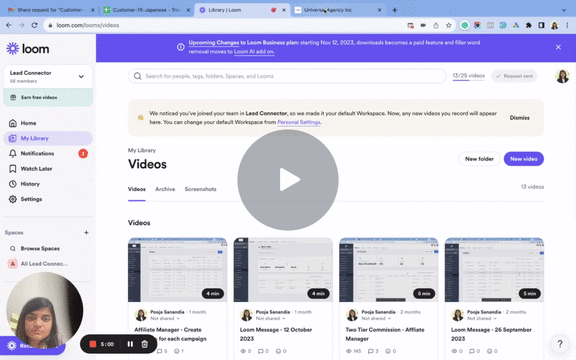Switch to the Screenshots tab
The width and height of the screenshot is (576, 360).
tap(200, 189)
